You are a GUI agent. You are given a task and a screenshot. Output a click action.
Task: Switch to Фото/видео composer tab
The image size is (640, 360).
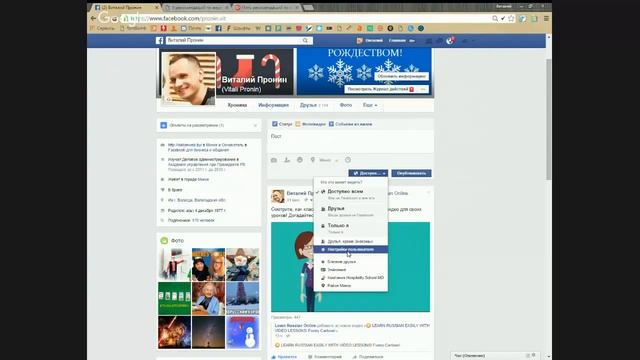click(310, 124)
